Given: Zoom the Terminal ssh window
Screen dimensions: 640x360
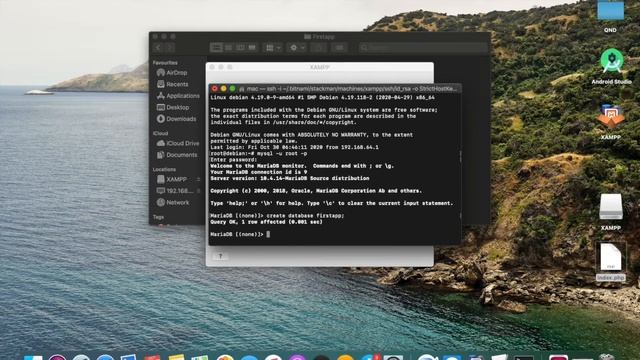Looking at the screenshot, I should pyautogui.click(x=232, y=89).
